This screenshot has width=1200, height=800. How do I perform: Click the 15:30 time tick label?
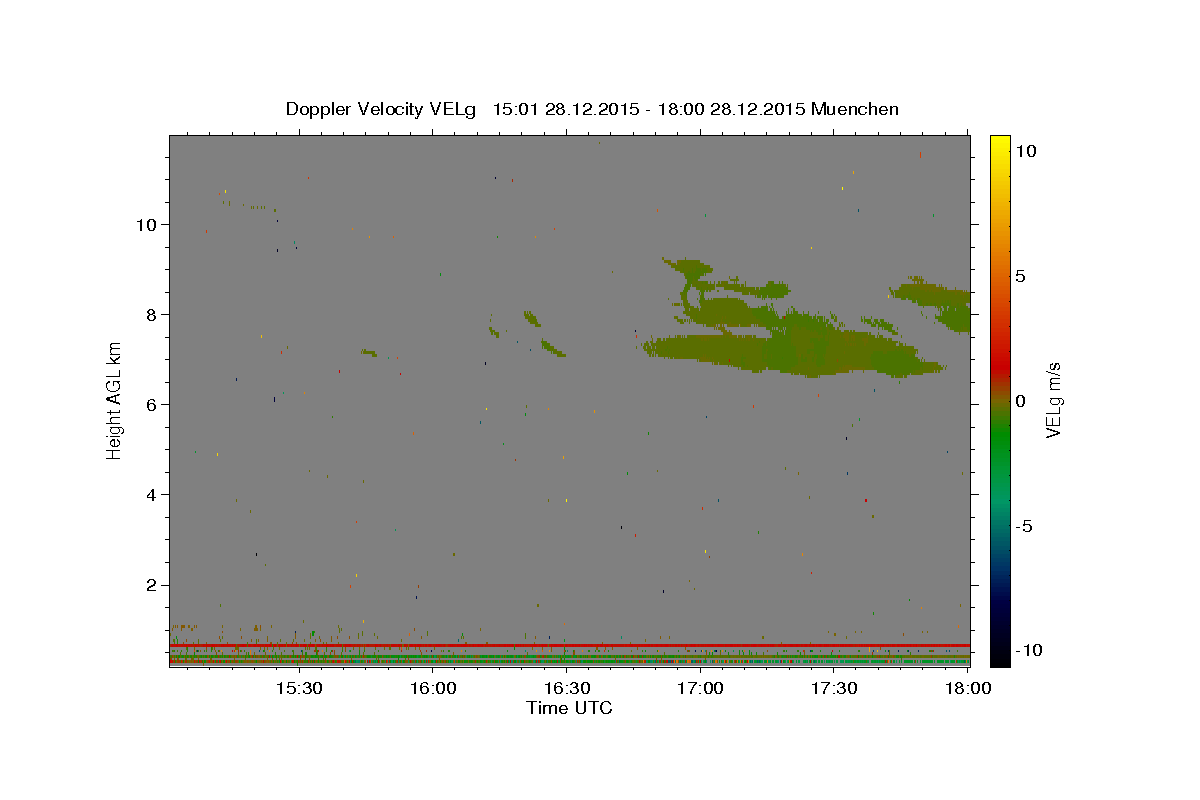click(299, 689)
